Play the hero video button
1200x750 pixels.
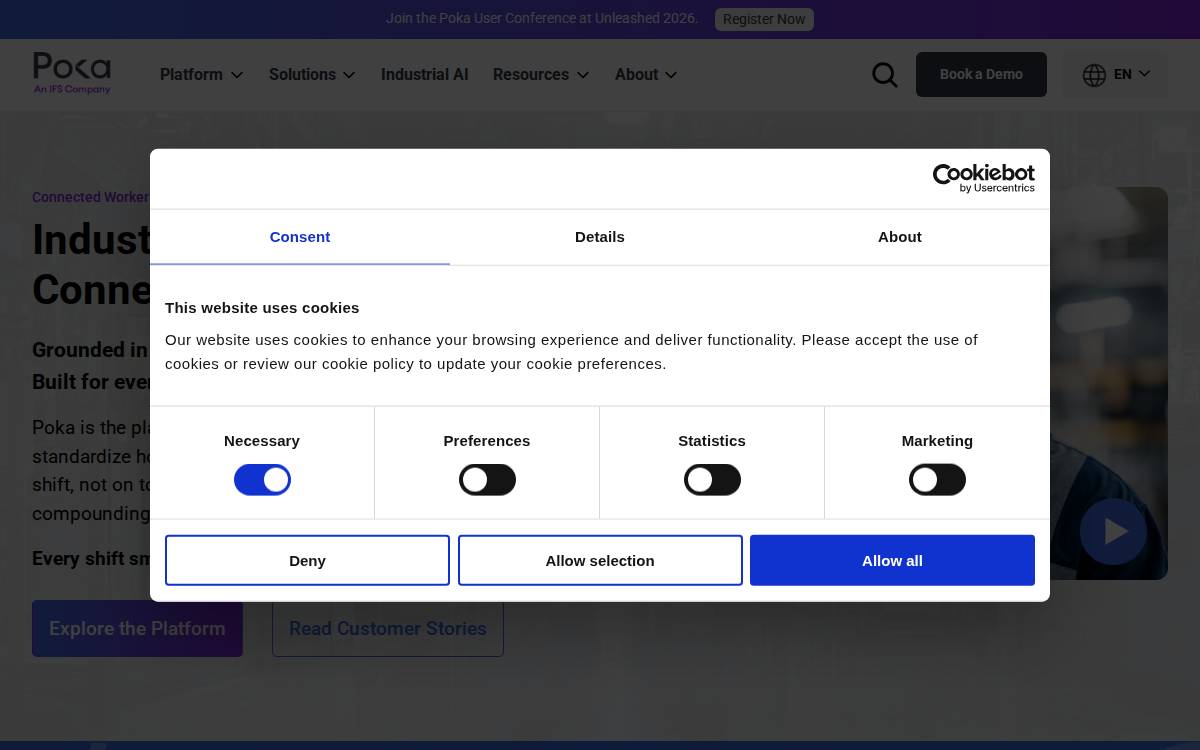[x=1113, y=531]
